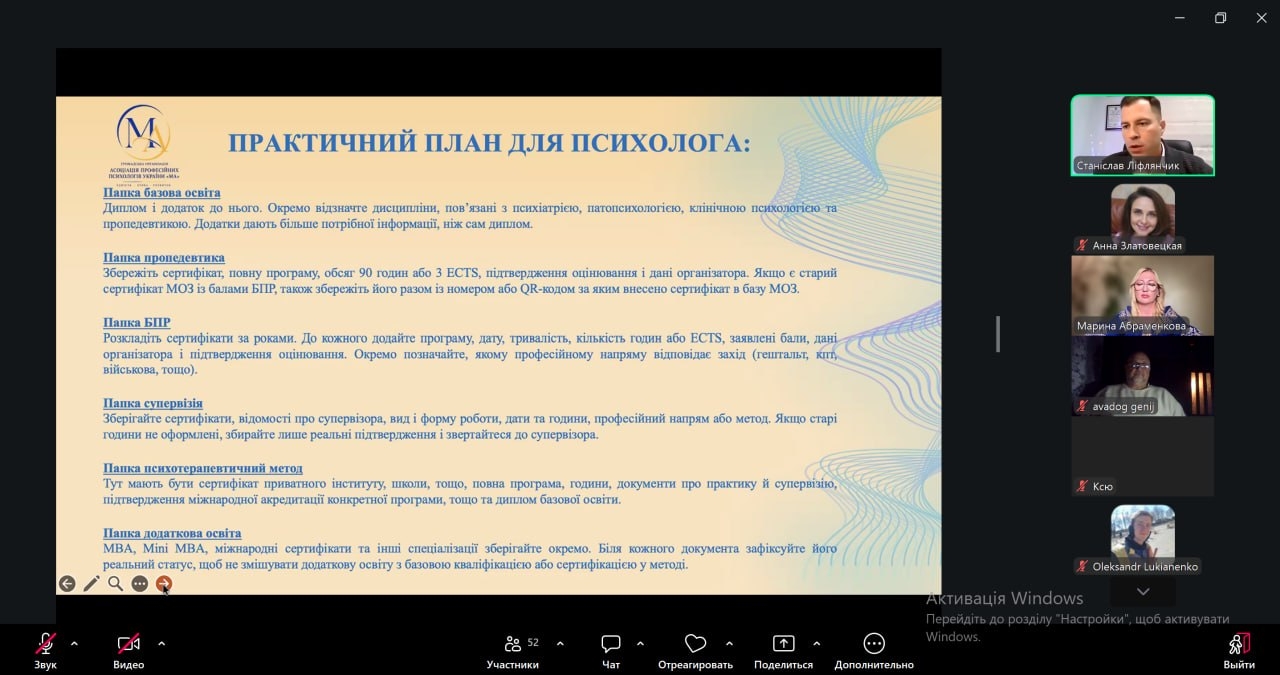Expand audio options arrow next to Звук
The width and height of the screenshot is (1280, 675).
pyautogui.click(x=74, y=643)
